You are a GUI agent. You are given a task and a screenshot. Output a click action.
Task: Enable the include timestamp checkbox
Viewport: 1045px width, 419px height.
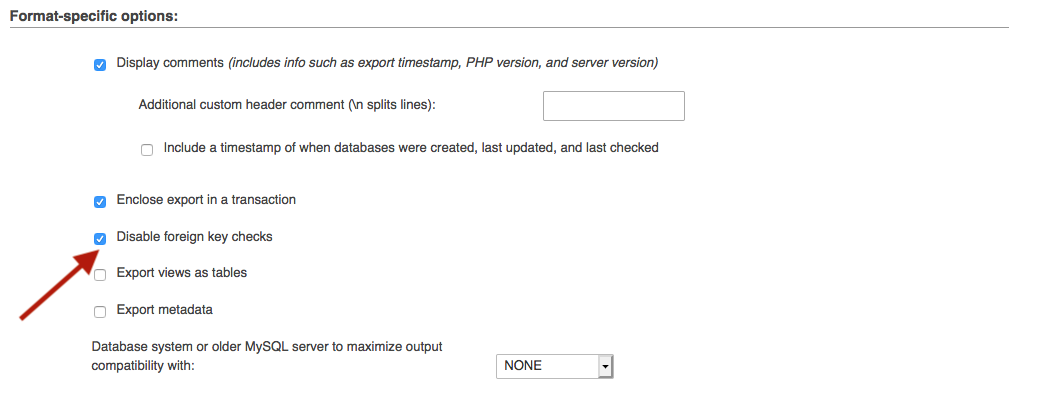pos(147,149)
